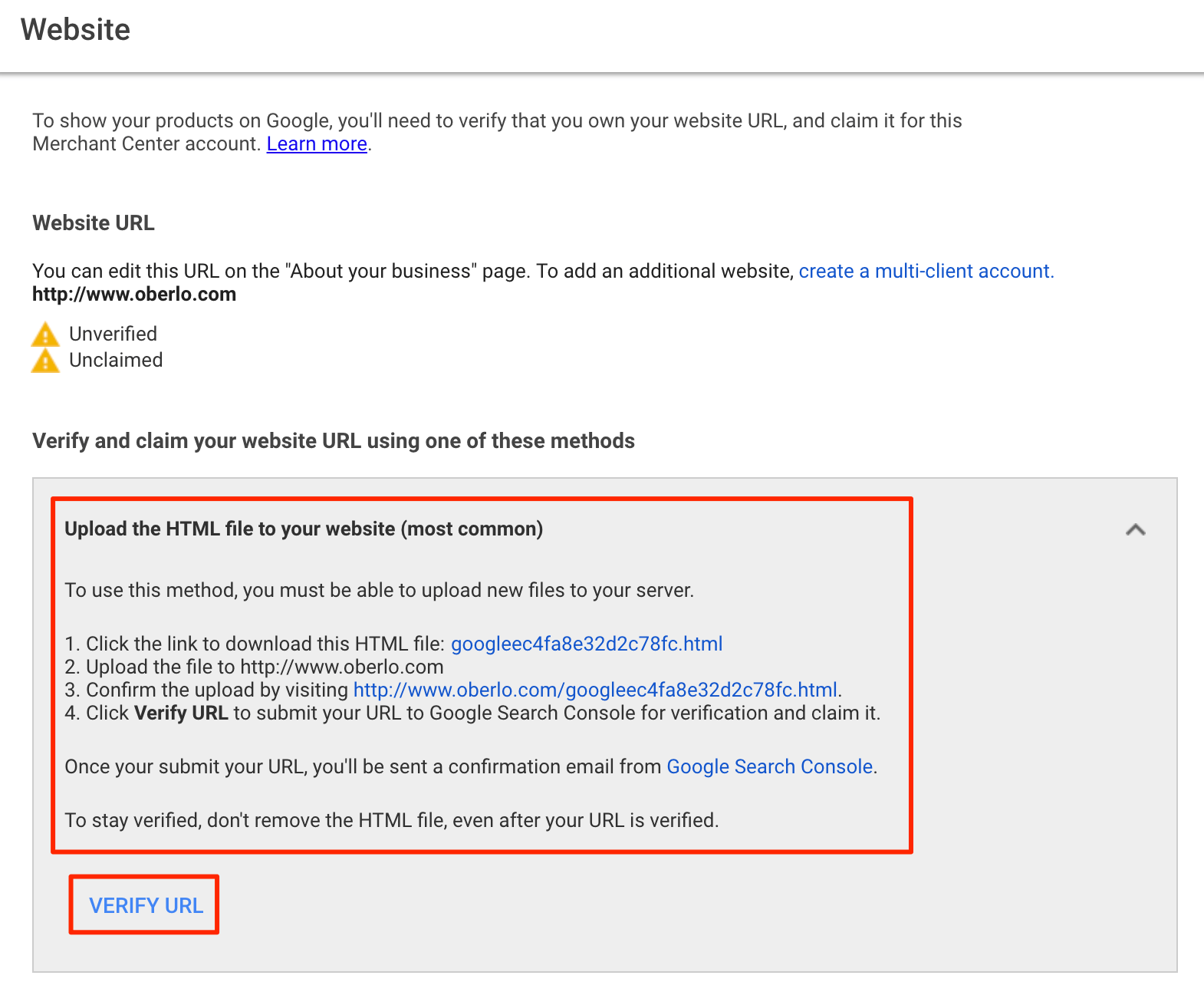Viewport: 1204px width, 1005px height.
Task: Click the "To stay verified" note text
Action: [391, 820]
